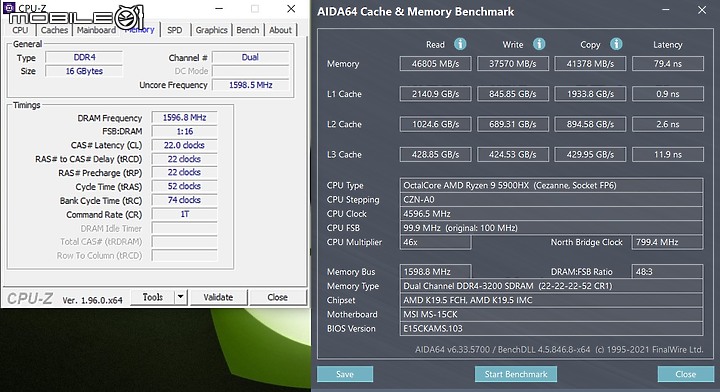The image size is (720, 392).
Task: Click the North Bridge Clock 799.4 MHz field
Action: (x=668, y=242)
